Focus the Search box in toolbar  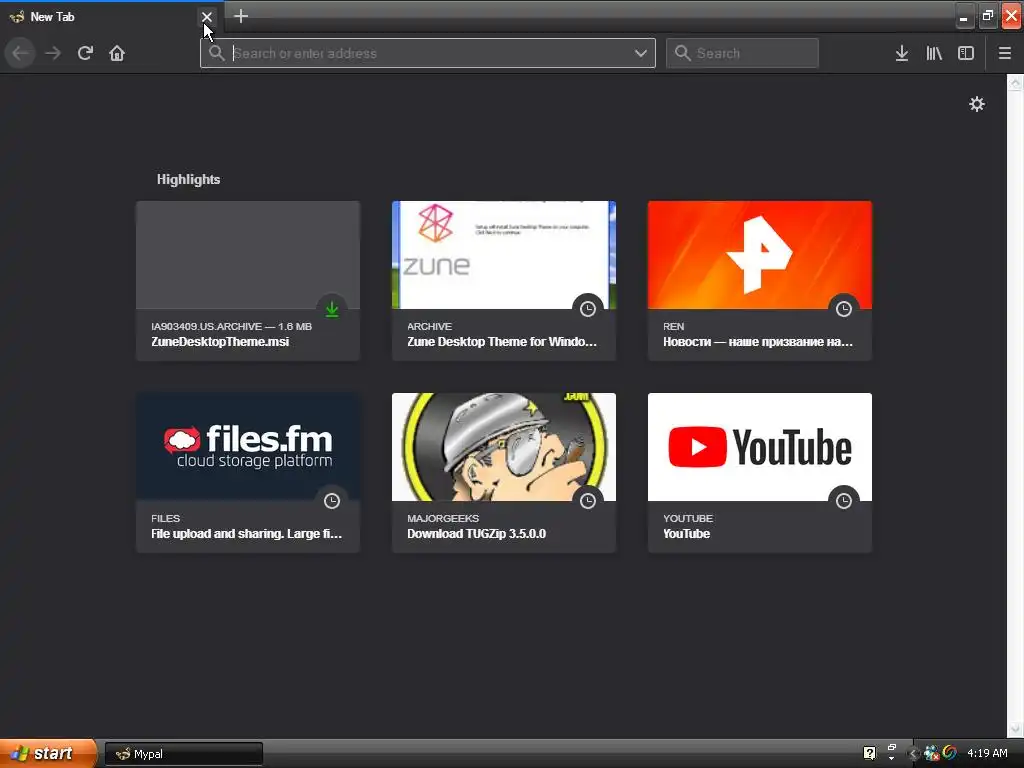click(742, 53)
